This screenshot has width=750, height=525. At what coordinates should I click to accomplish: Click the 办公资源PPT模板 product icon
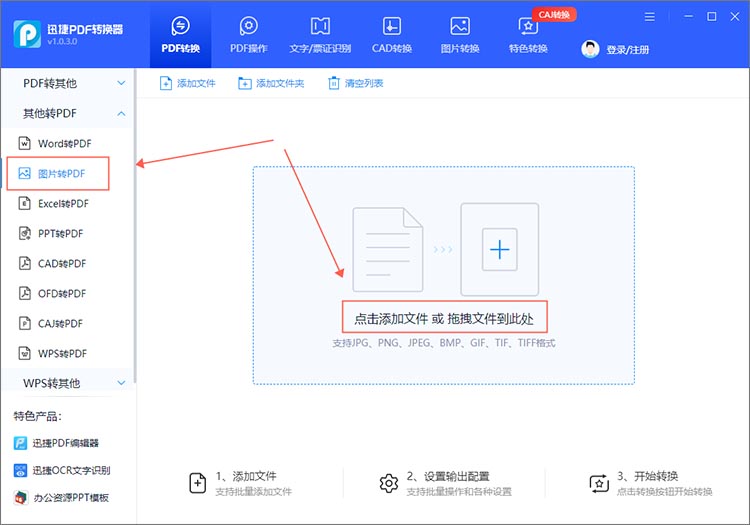pos(21,498)
